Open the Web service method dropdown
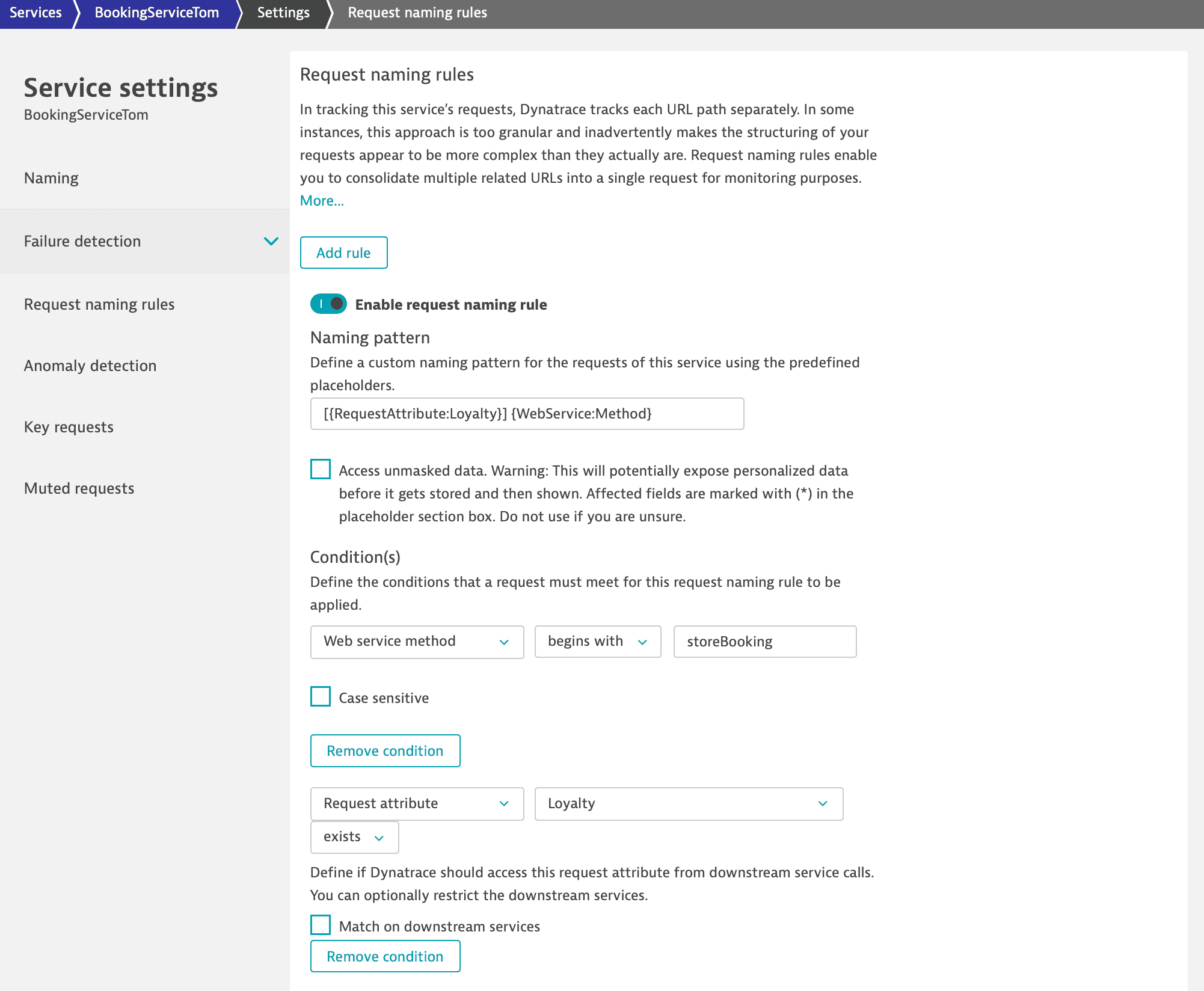1204x991 pixels. click(417, 642)
